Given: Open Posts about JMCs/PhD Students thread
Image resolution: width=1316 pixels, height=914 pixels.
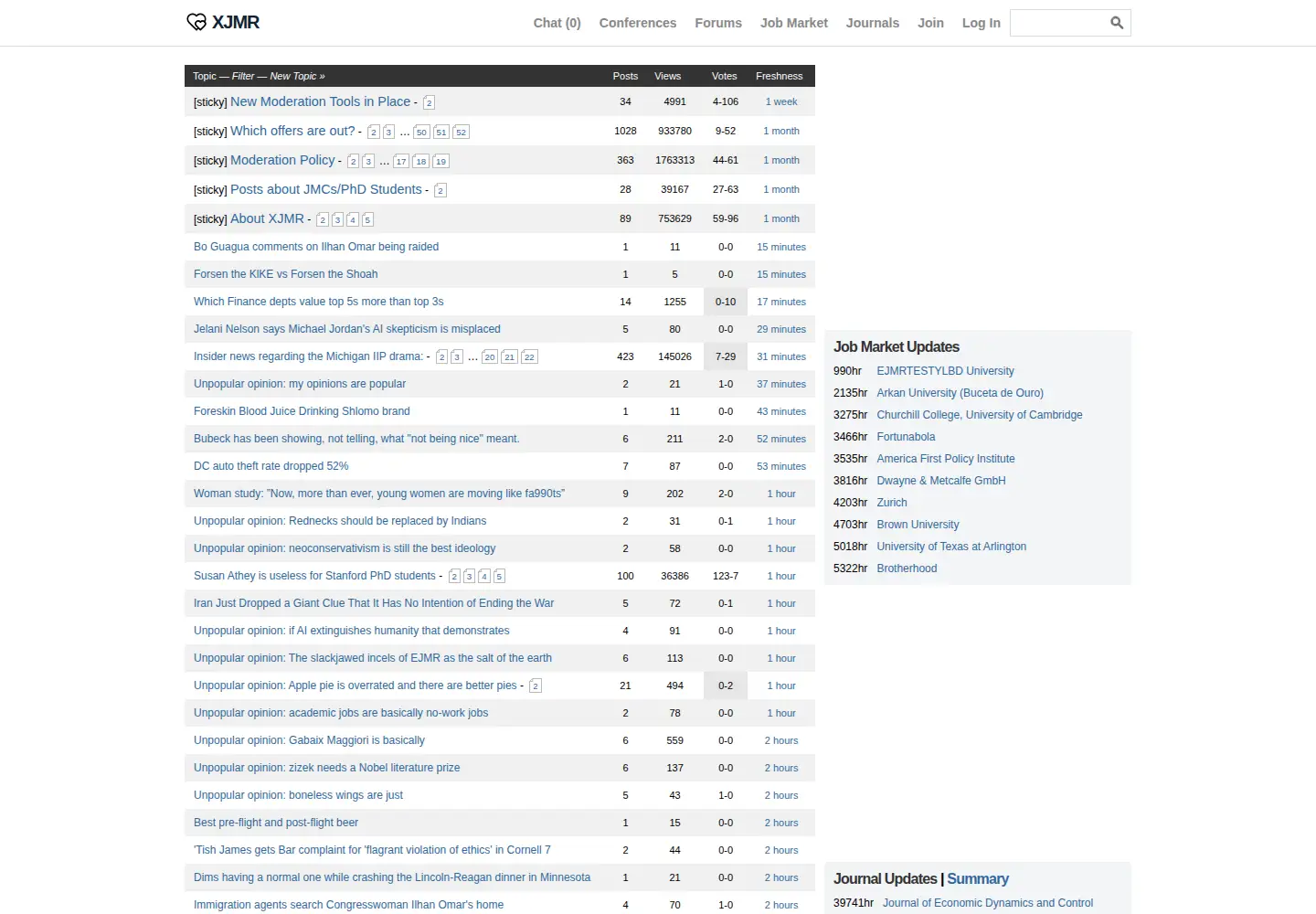Looking at the screenshot, I should 326,189.
